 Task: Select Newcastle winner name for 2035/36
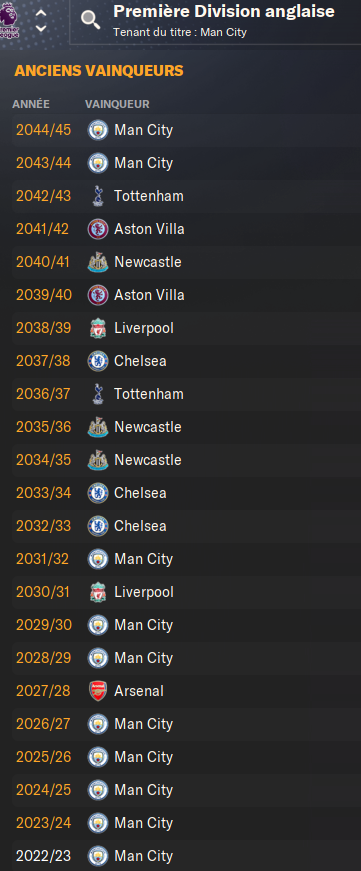148,427
